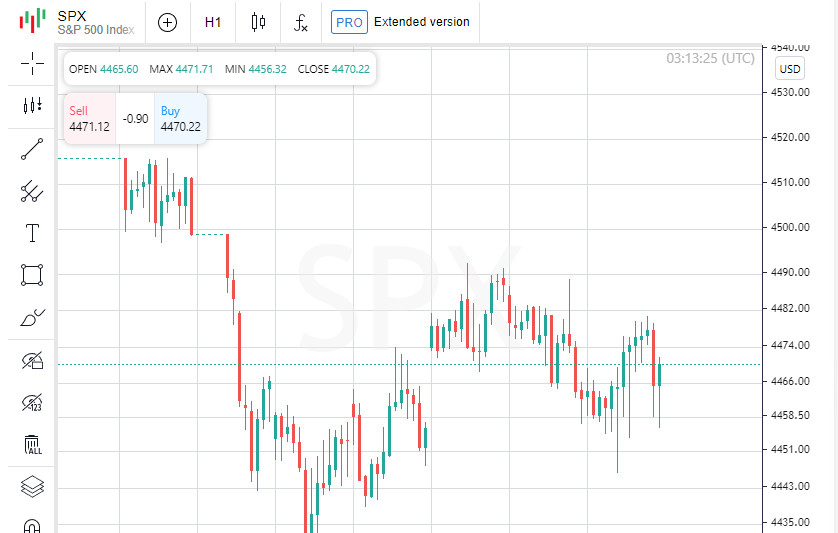Viewport: 838px width, 533px height.
Task: Select the trend line drawing tool
Action: 32,149
